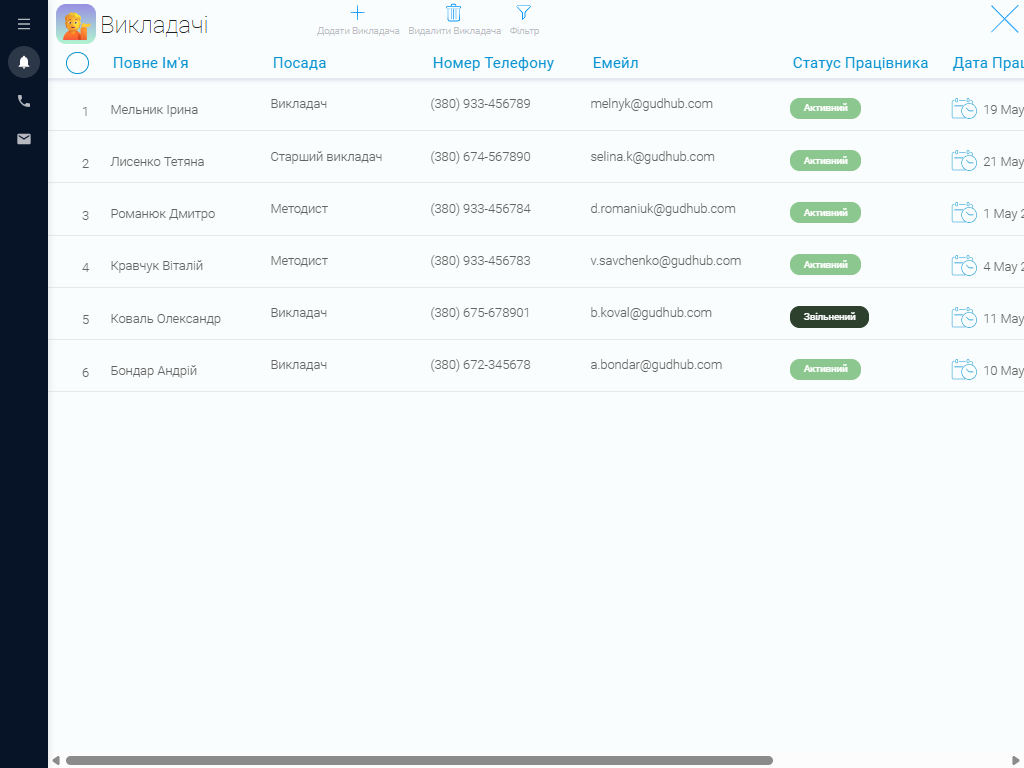Click the scroll-left arrow on the horizontal scrollbar
This screenshot has width=1024, height=768.
[56, 760]
